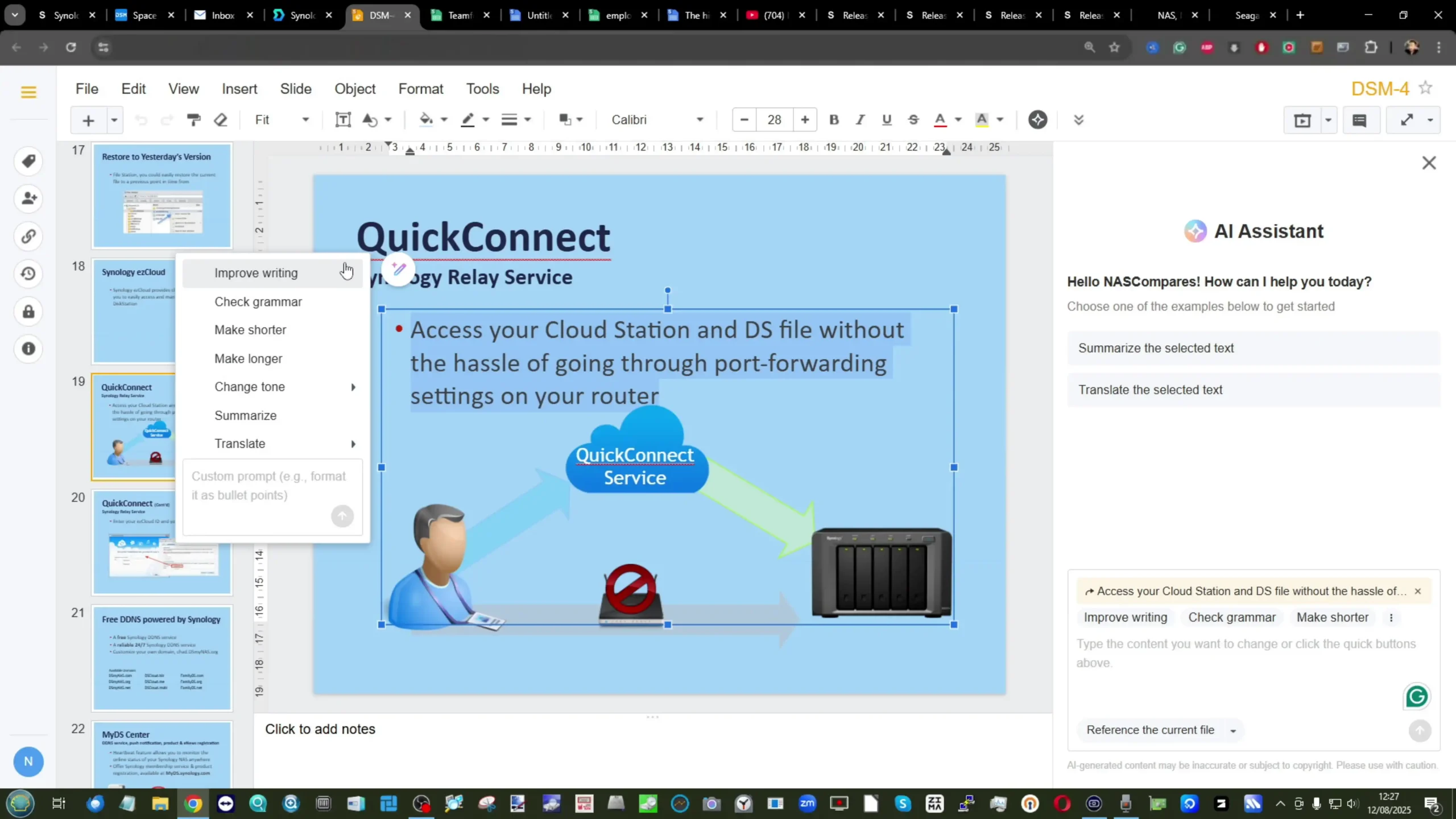This screenshot has width=1456, height=819.
Task: Insert a text box
Action: [x=343, y=119]
